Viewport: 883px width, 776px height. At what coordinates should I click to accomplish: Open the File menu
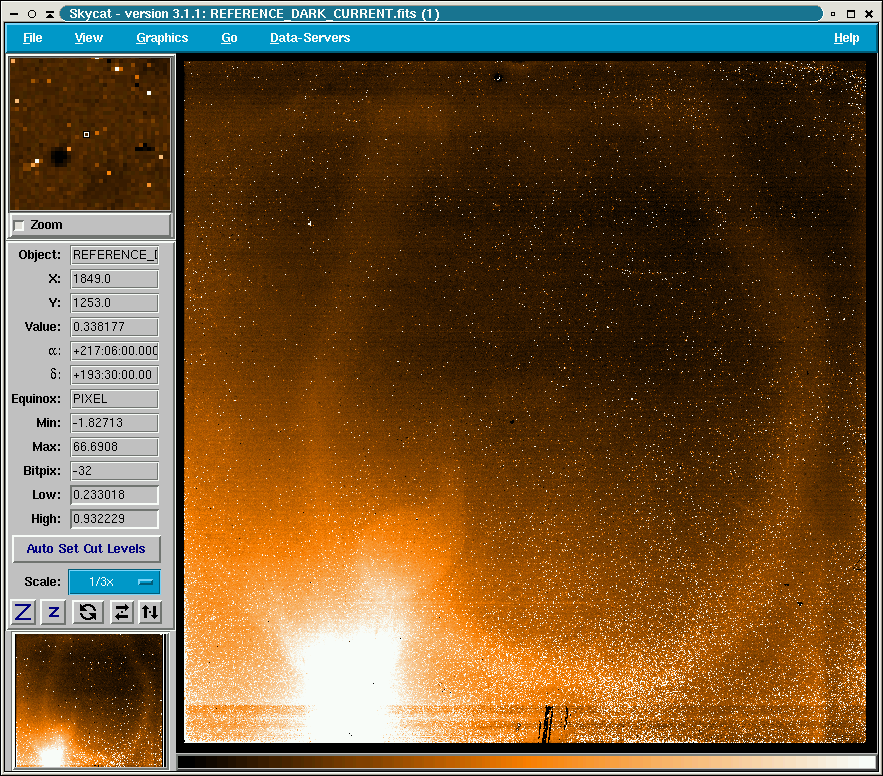pos(33,38)
